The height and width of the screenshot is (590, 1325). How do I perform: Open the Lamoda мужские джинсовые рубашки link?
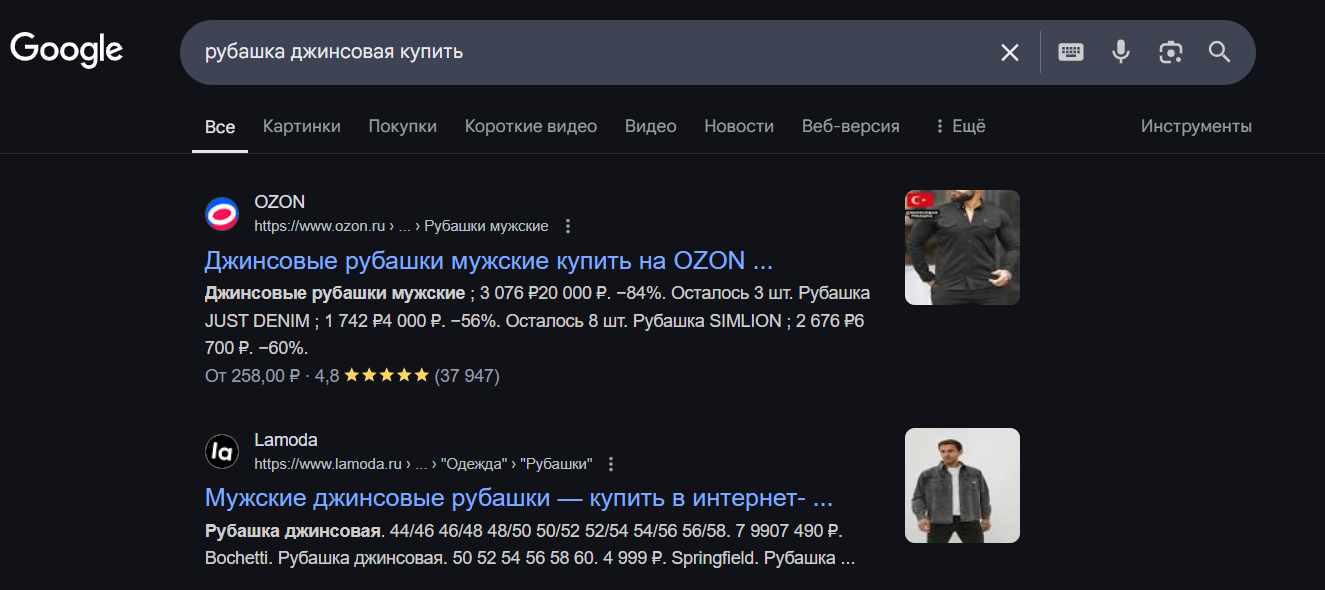click(x=518, y=498)
